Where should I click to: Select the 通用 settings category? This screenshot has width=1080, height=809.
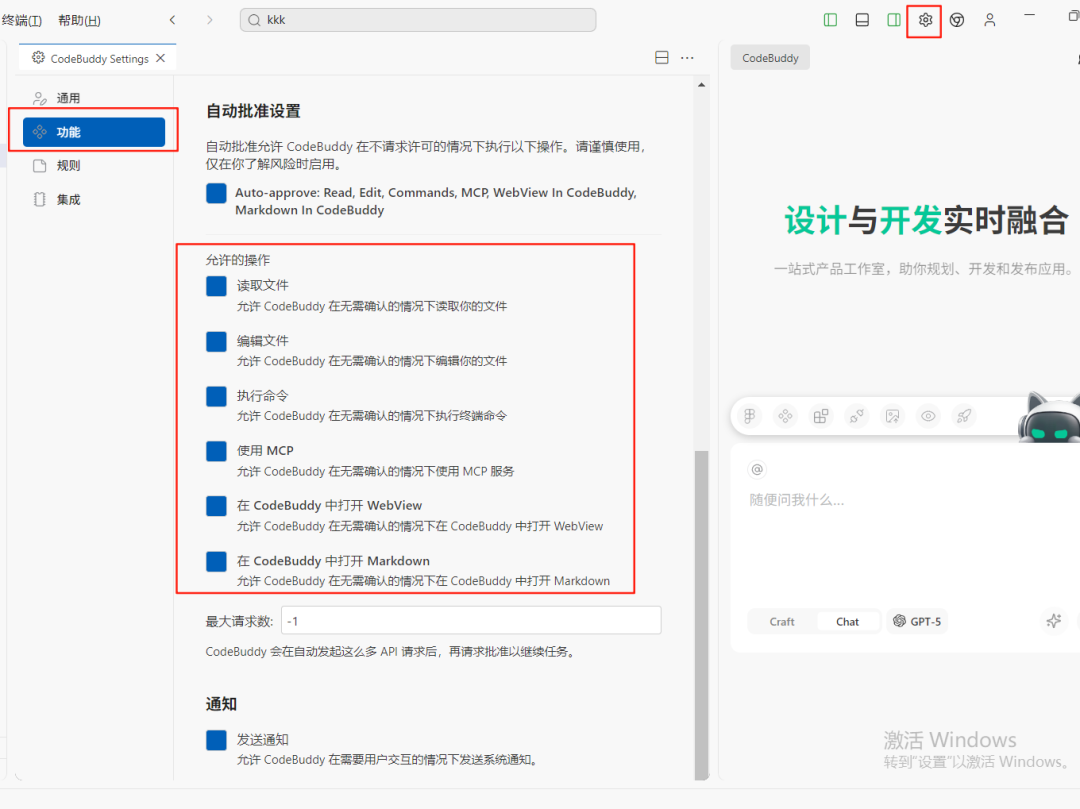94,98
